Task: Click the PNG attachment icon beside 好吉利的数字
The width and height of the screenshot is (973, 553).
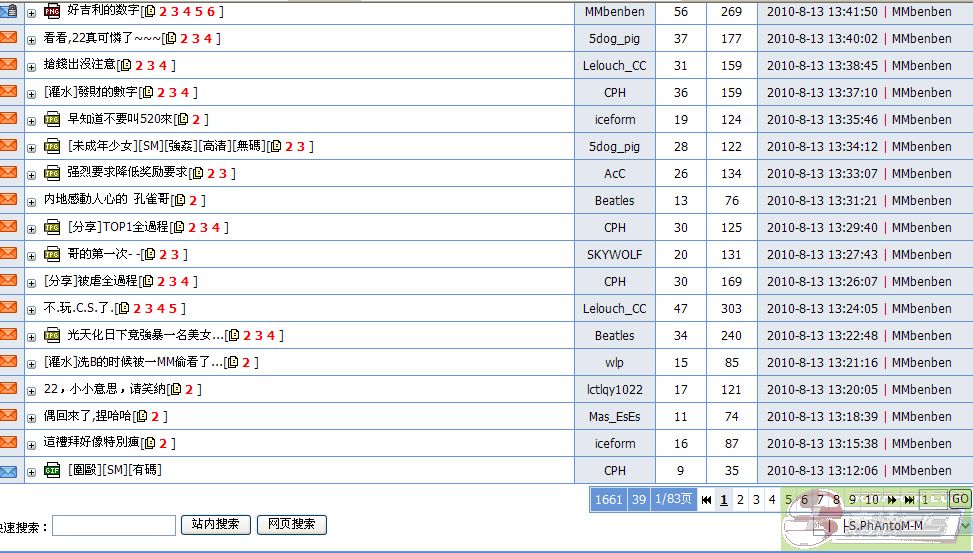Action: [52, 12]
